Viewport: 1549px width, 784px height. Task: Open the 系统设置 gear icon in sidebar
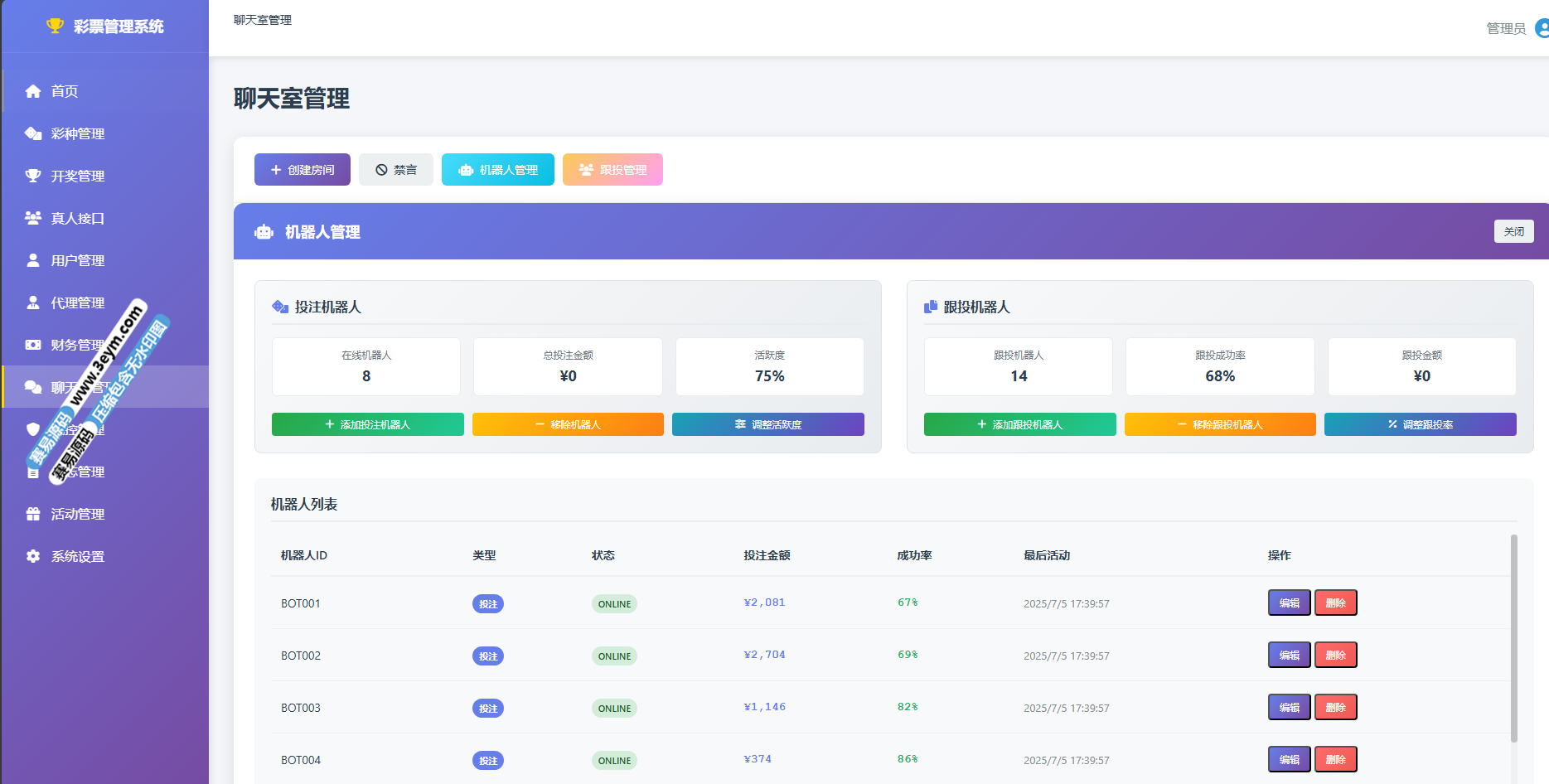(33, 556)
